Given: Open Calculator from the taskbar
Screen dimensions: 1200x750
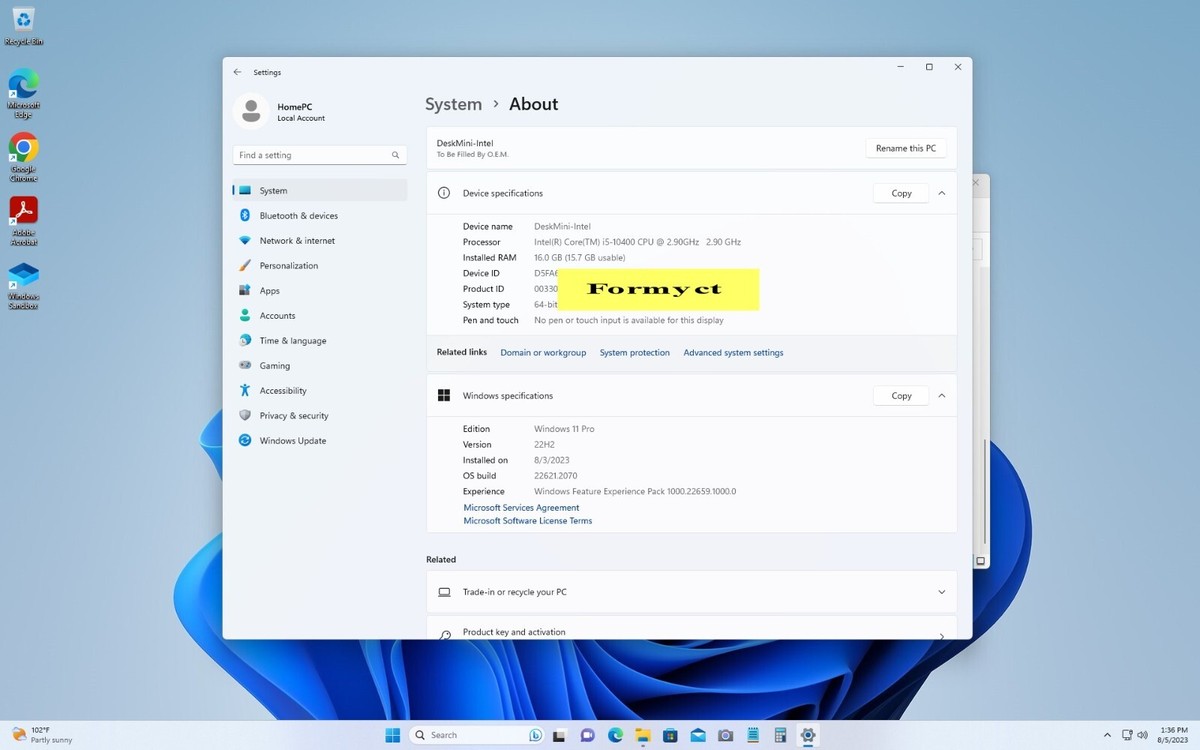Looking at the screenshot, I should pyautogui.click(x=781, y=735).
